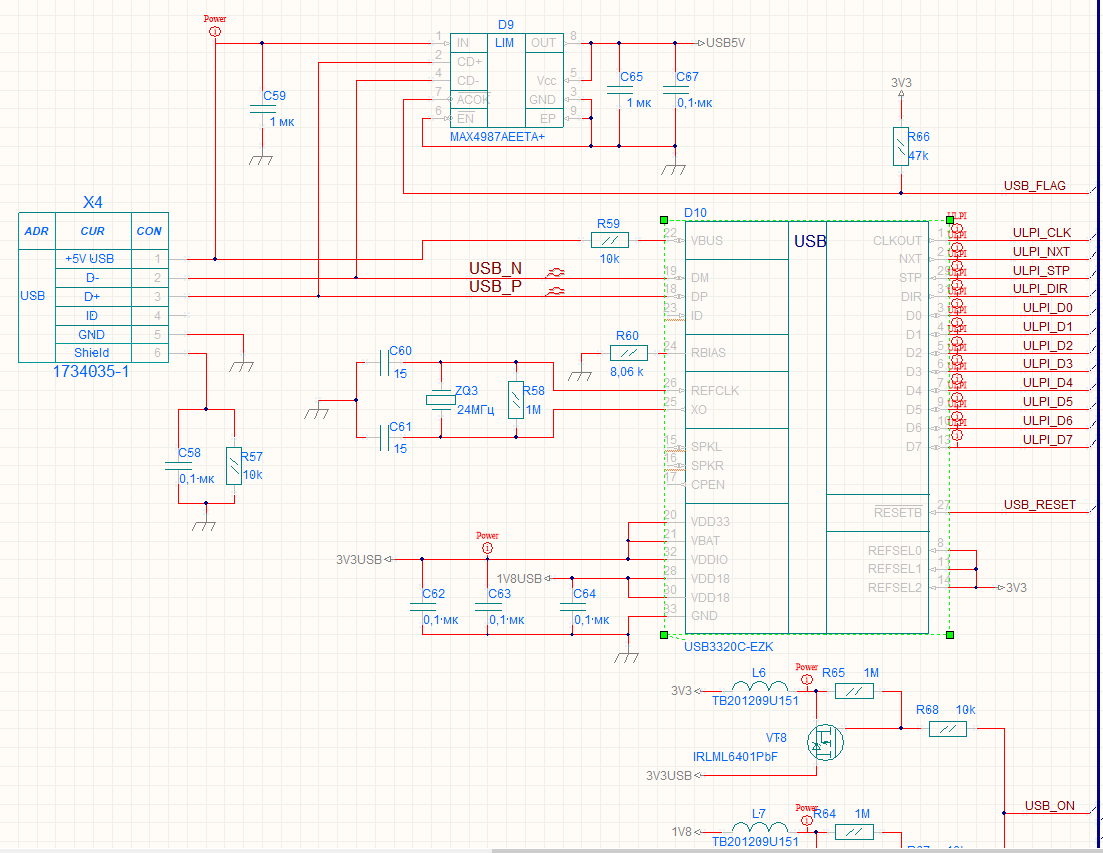Viewport: 1103px width, 853px height.
Task: Click the USB3320C-EZK part name text
Action: point(729,647)
